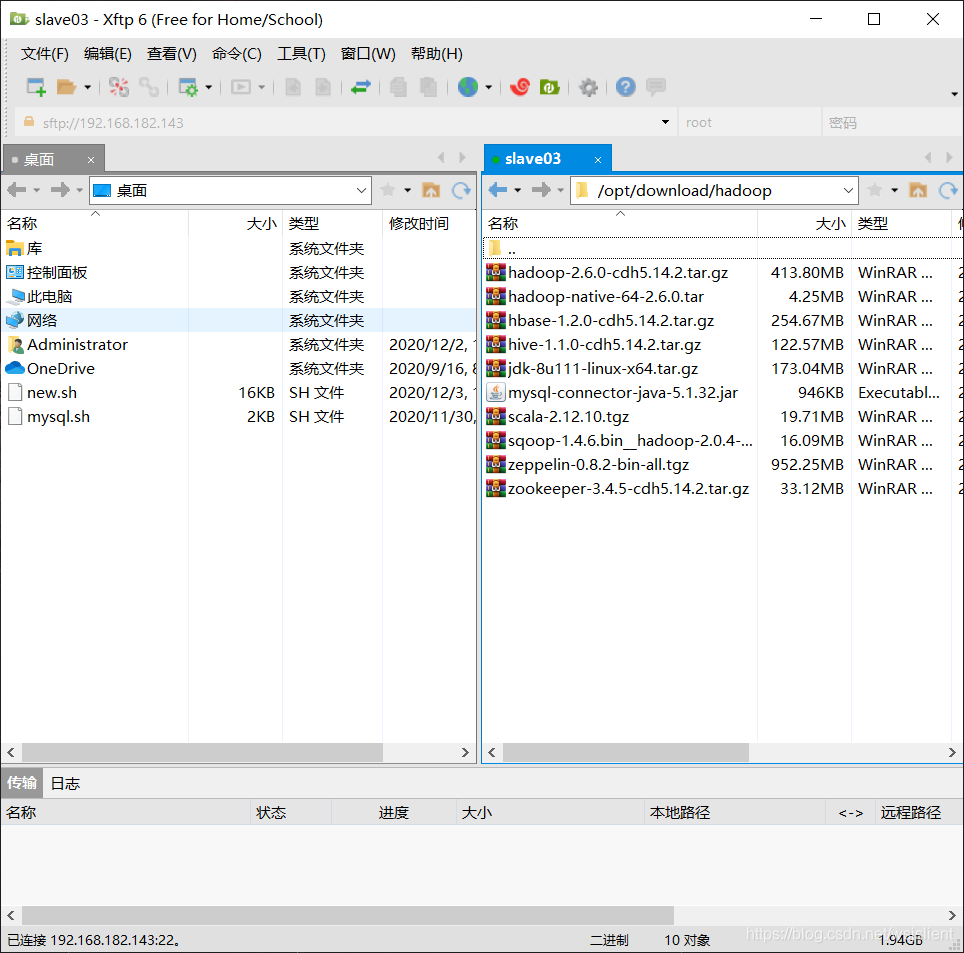Image resolution: width=964 pixels, height=953 pixels.
Task: Click the Open Session folder icon
Action: pos(66,87)
